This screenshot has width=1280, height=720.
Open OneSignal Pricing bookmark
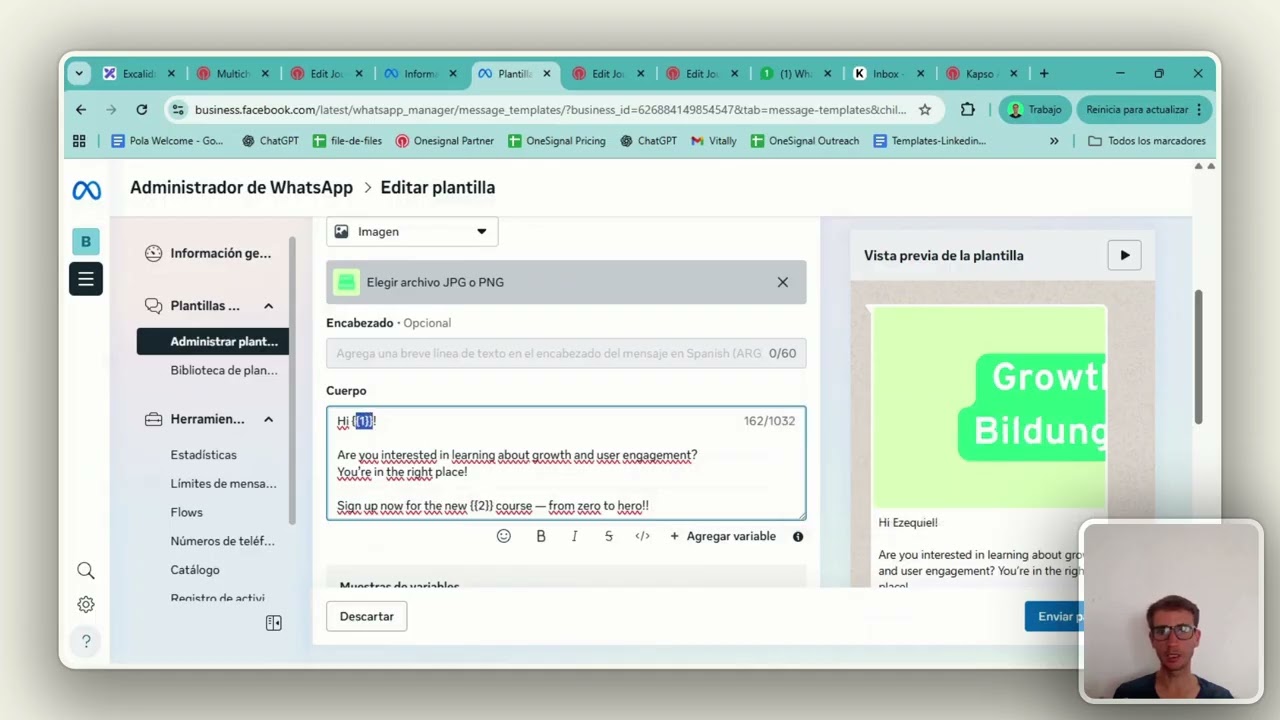pyautogui.click(x=556, y=141)
